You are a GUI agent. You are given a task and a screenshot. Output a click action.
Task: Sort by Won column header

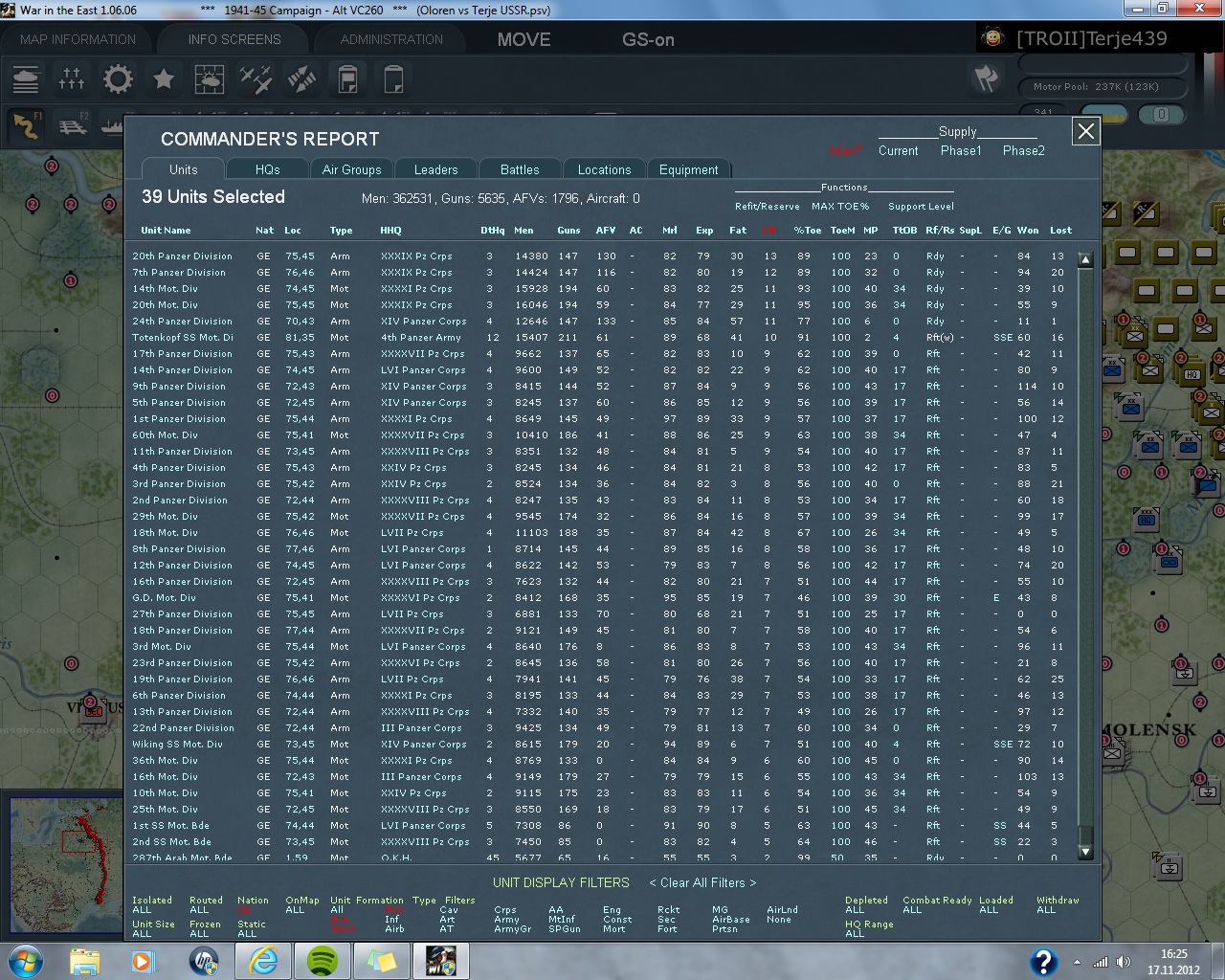coord(1028,231)
